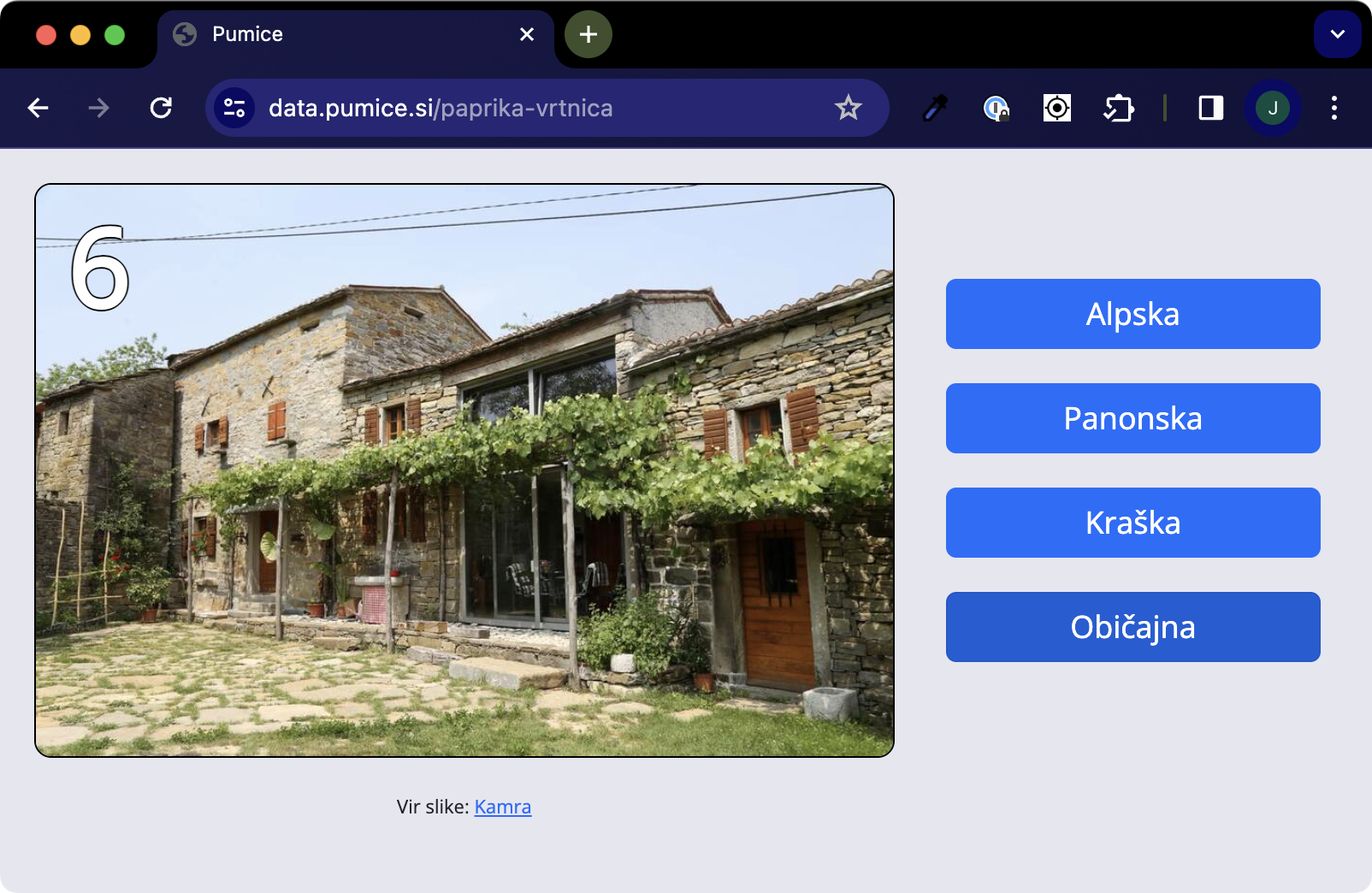Choose the Kraška answer
1372x893 pixels.
[x=1132, y=523]
